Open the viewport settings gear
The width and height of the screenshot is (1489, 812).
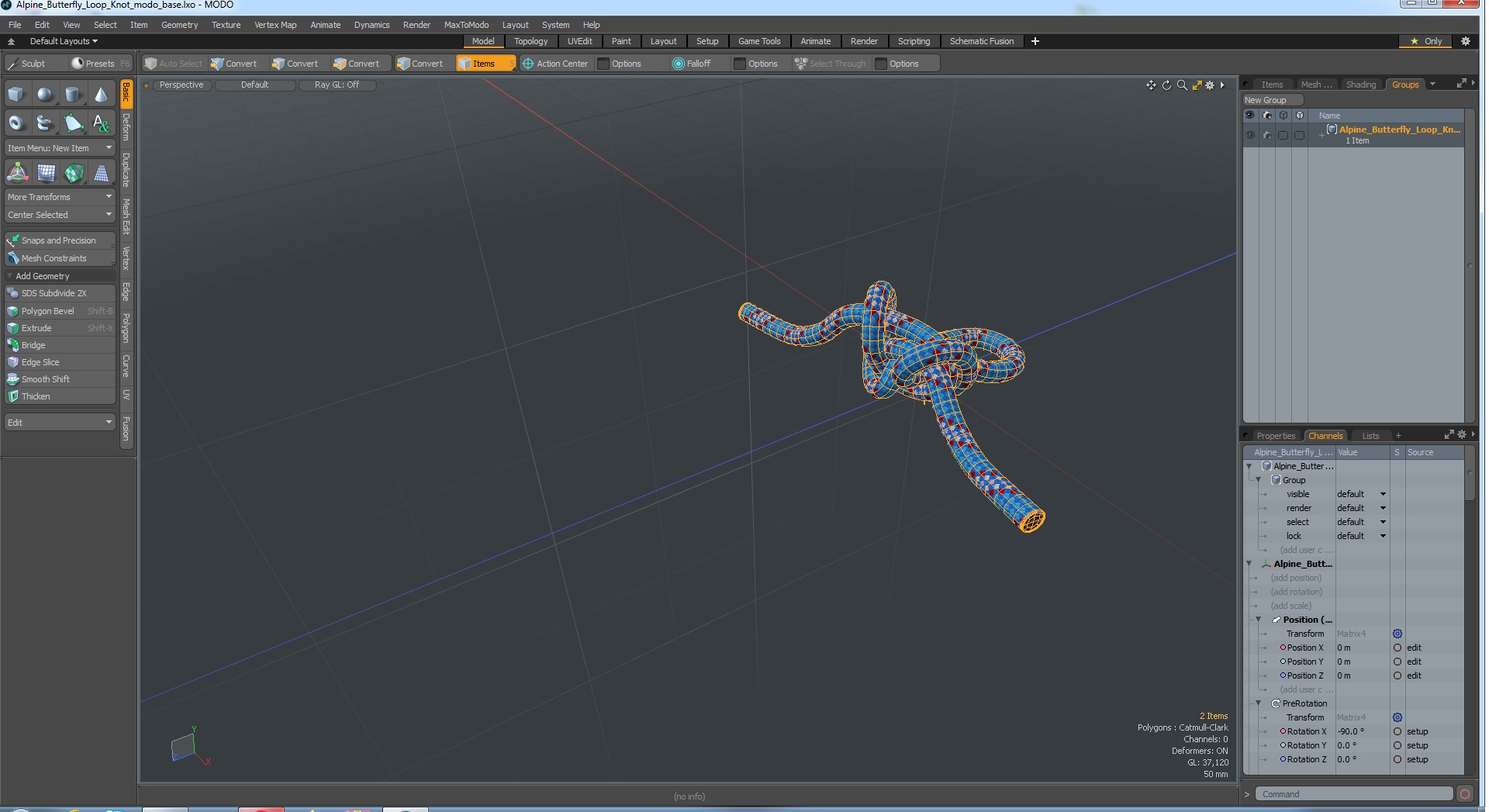pos(1210,85)
